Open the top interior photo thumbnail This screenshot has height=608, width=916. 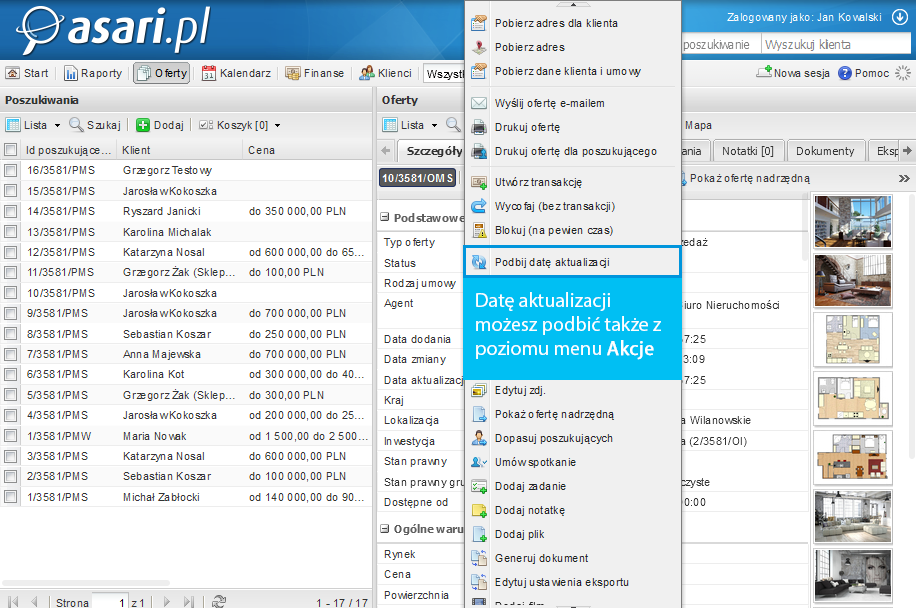[x=853, y=222]
